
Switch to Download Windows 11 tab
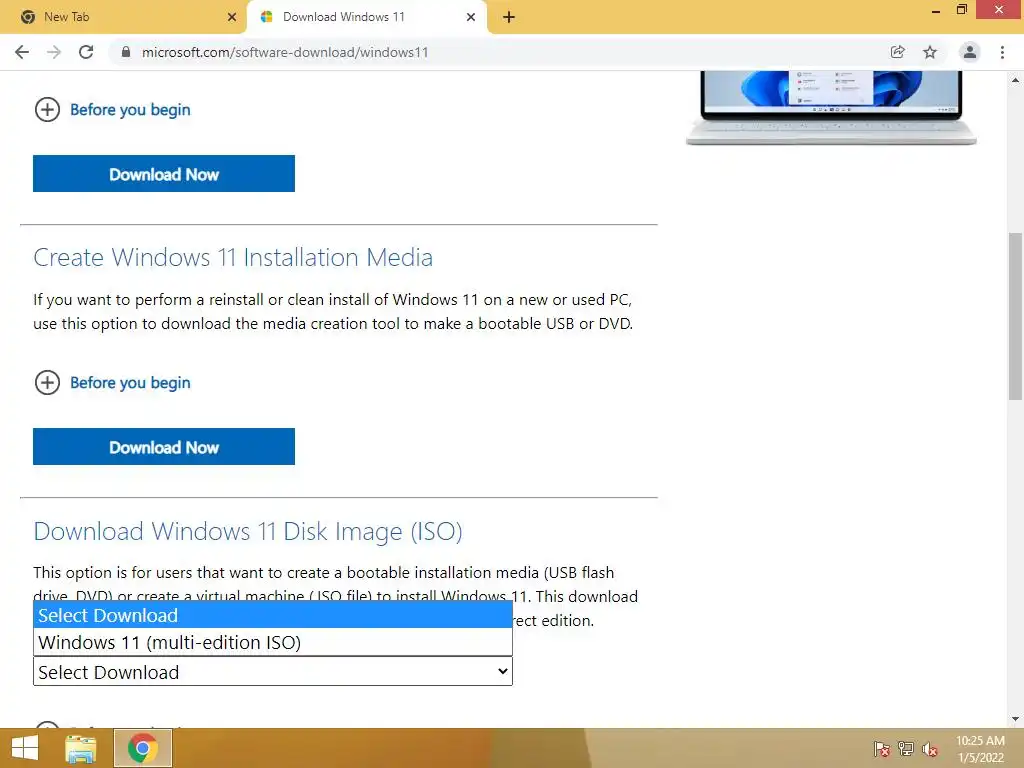coord(367,17)
